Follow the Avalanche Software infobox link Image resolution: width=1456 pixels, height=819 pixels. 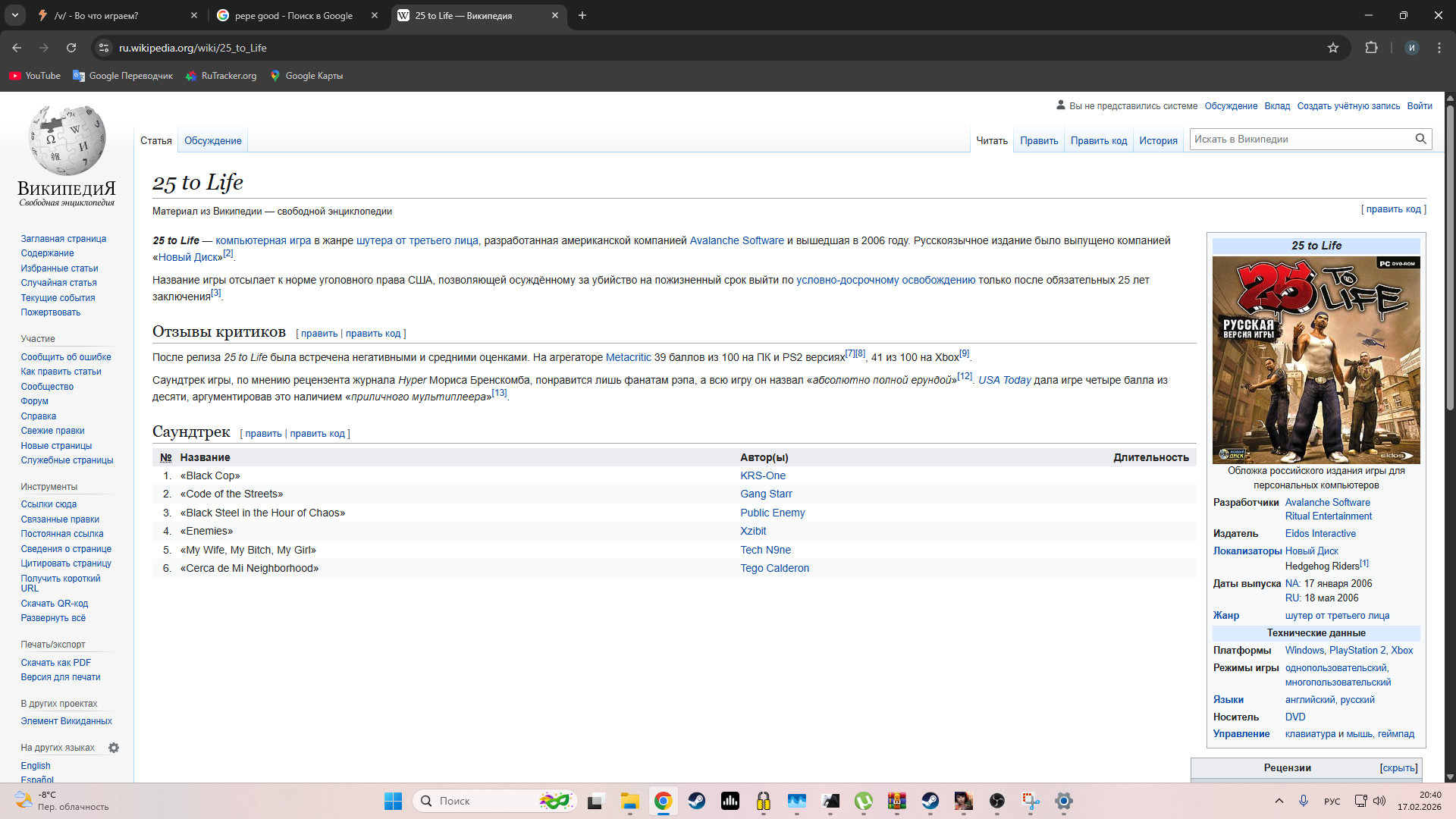tap(1327, 503)
